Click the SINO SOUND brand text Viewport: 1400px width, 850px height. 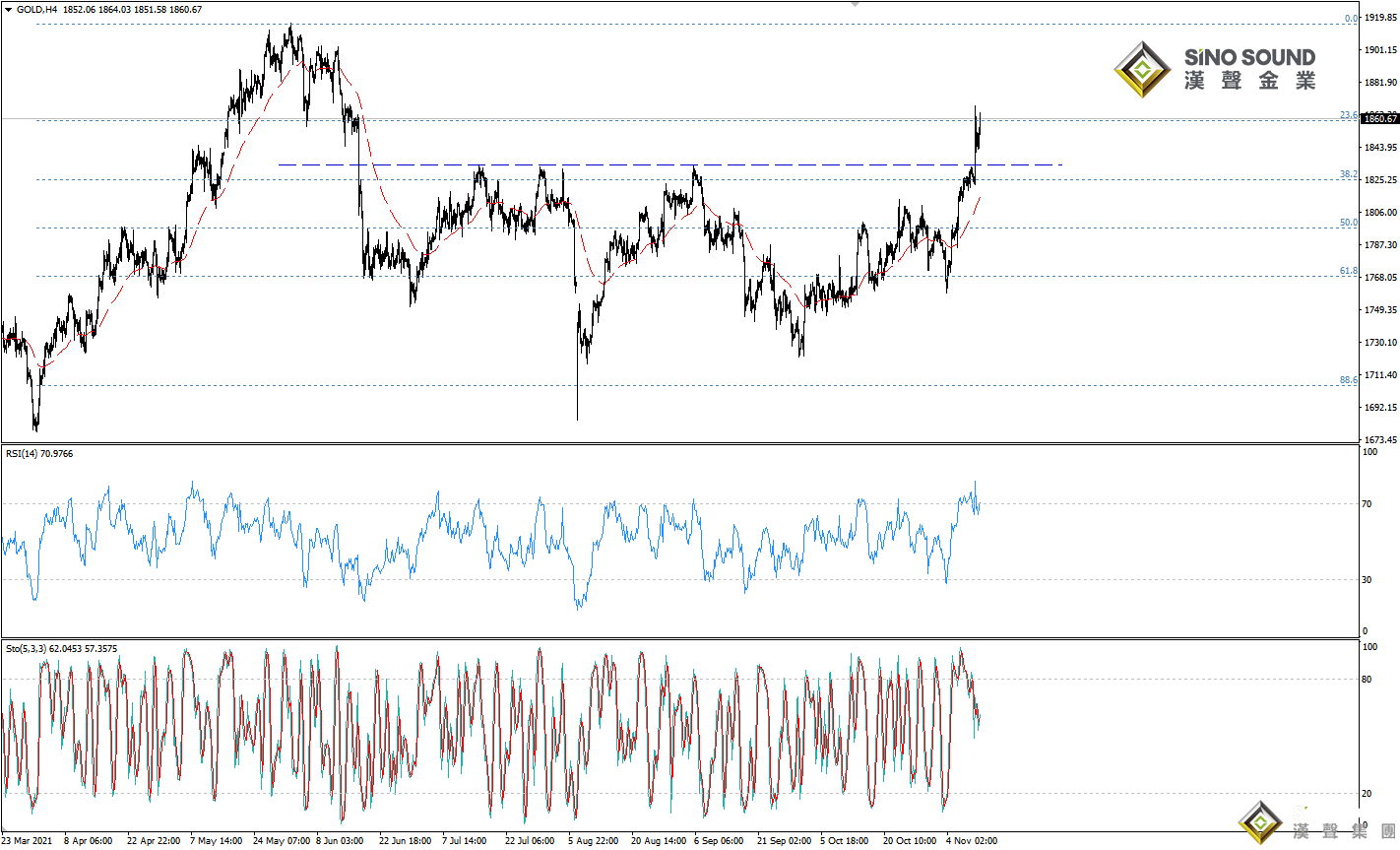(x=1249, y=57)
